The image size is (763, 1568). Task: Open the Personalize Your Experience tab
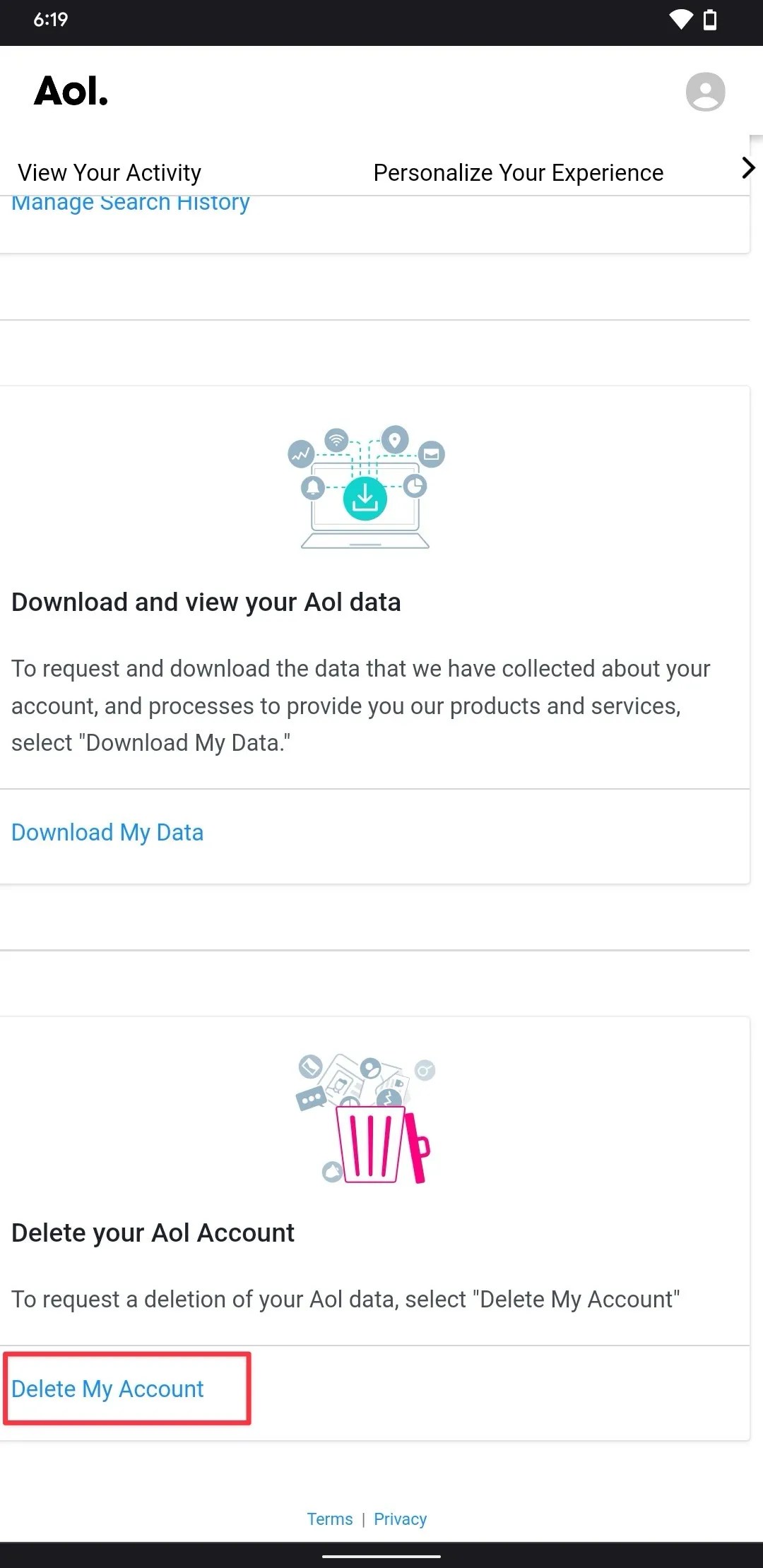coord(518,172)
